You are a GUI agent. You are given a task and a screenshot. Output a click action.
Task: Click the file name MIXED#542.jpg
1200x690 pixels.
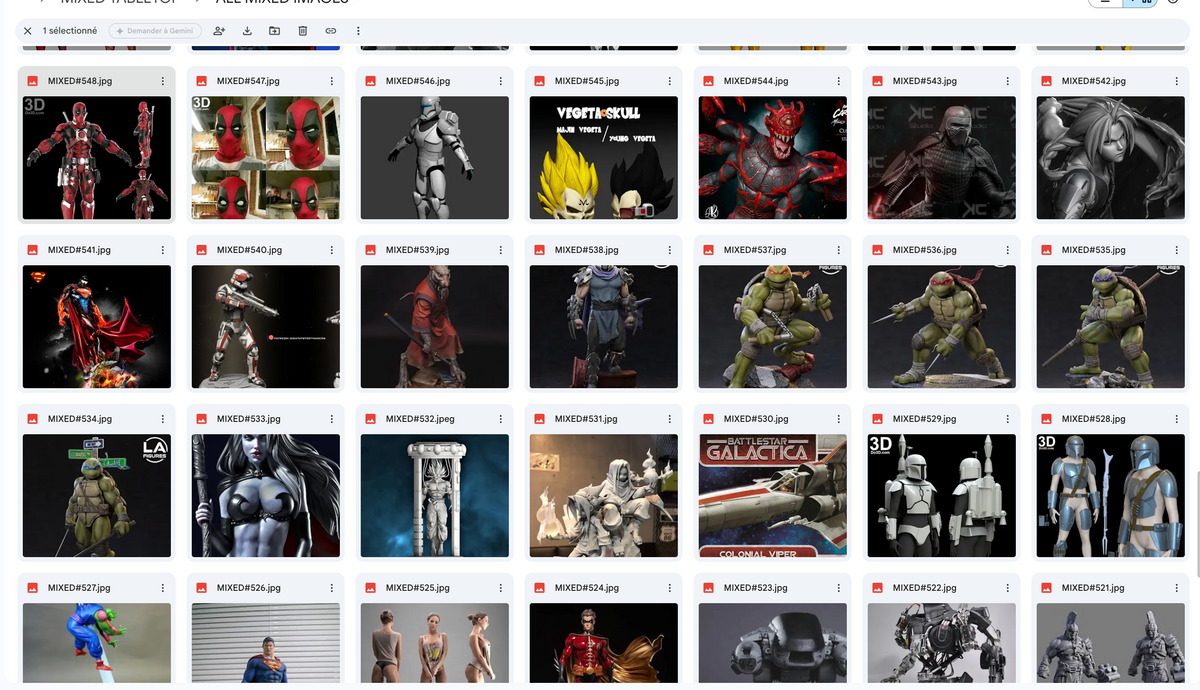click(1094, 81)
